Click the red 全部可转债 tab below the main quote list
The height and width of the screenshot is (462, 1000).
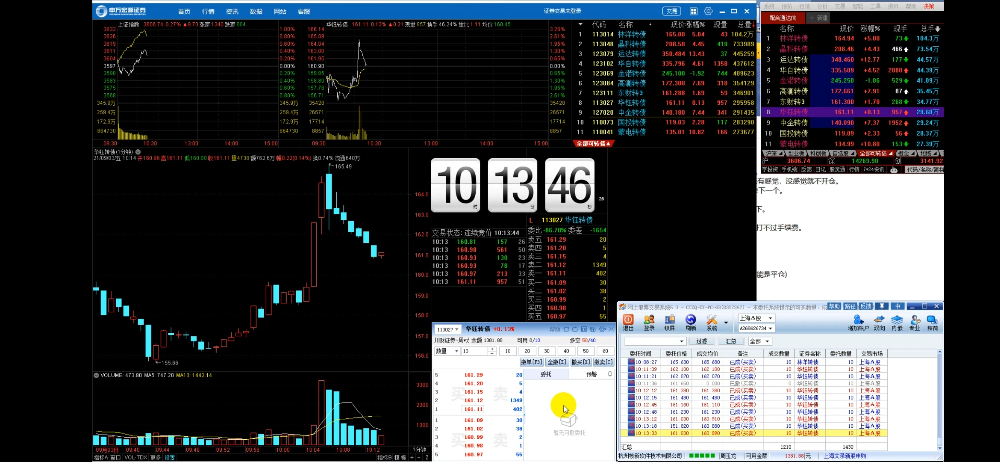[x=593, y=144]
